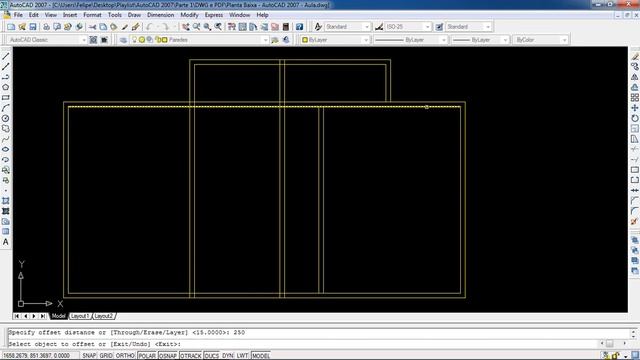Viewport: 640px width, 360px height.
Task: Select the Ellipse draw tool
Action: point(6,149)
